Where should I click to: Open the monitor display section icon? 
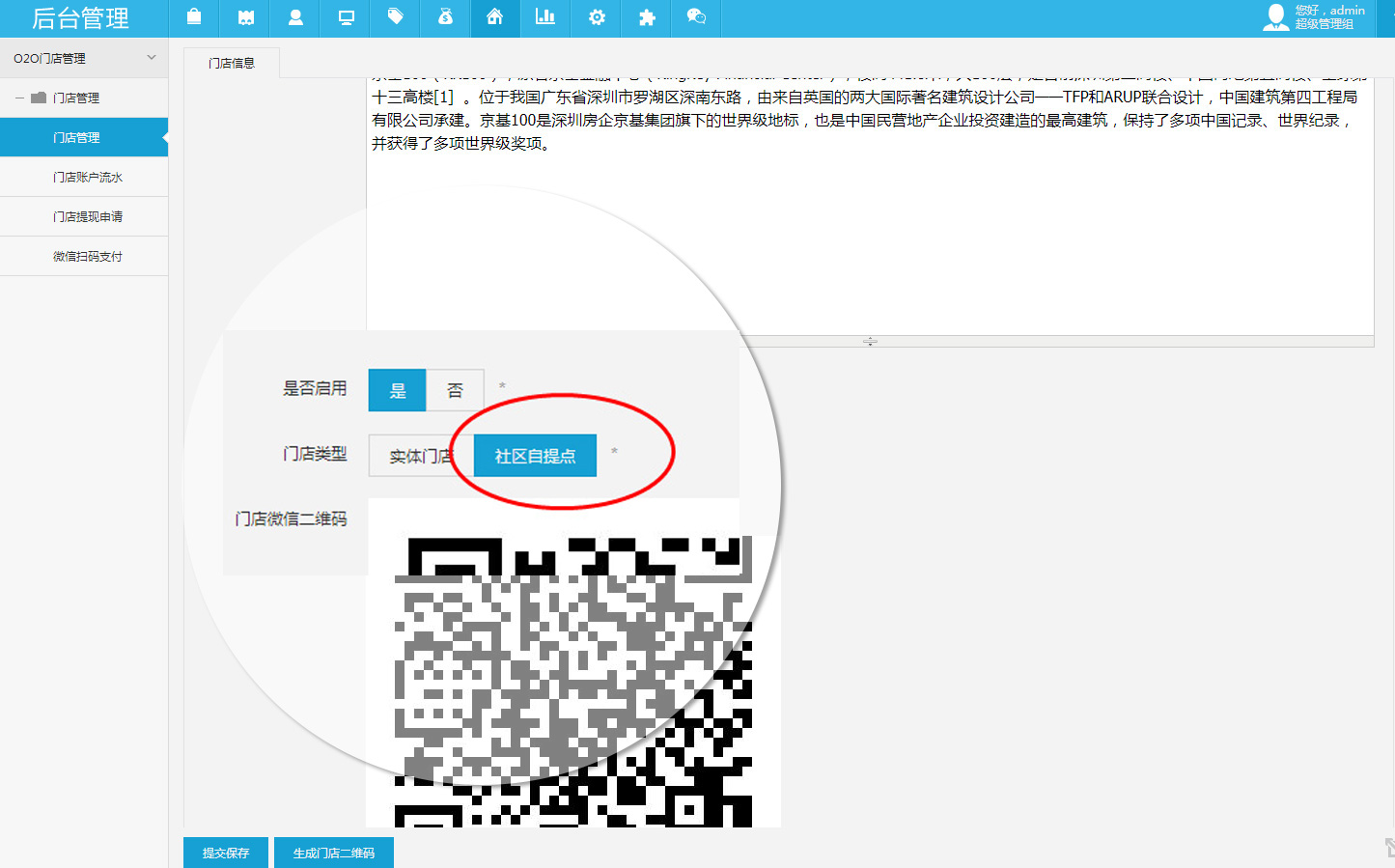click(346, 17)
